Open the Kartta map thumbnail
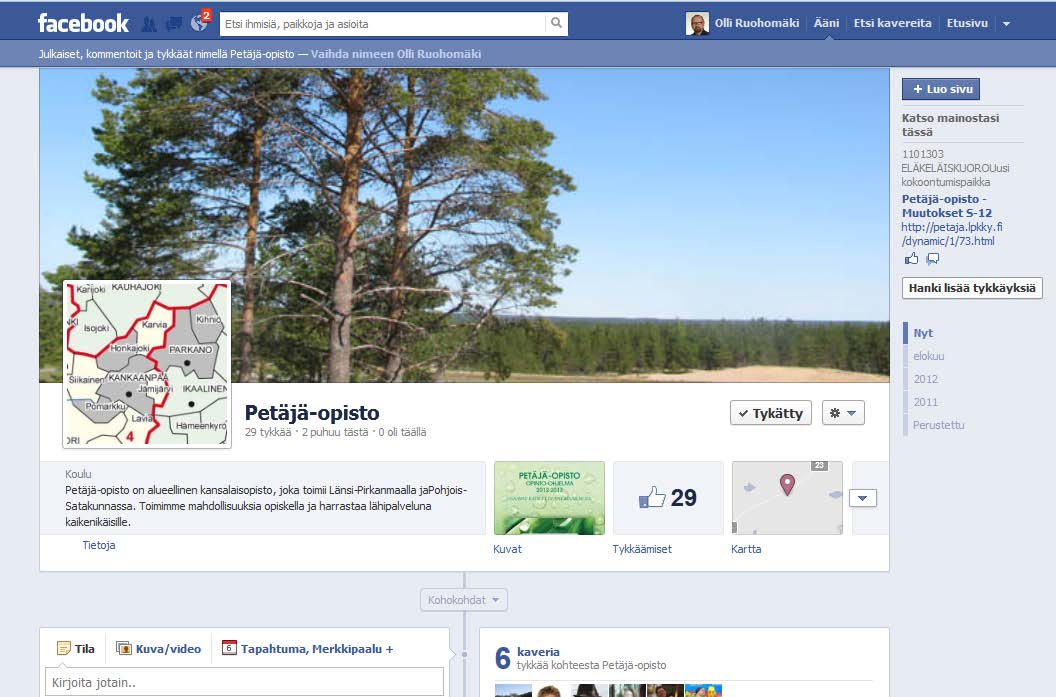This screenshot has height=697, width=1056. [x=787, y=498]
